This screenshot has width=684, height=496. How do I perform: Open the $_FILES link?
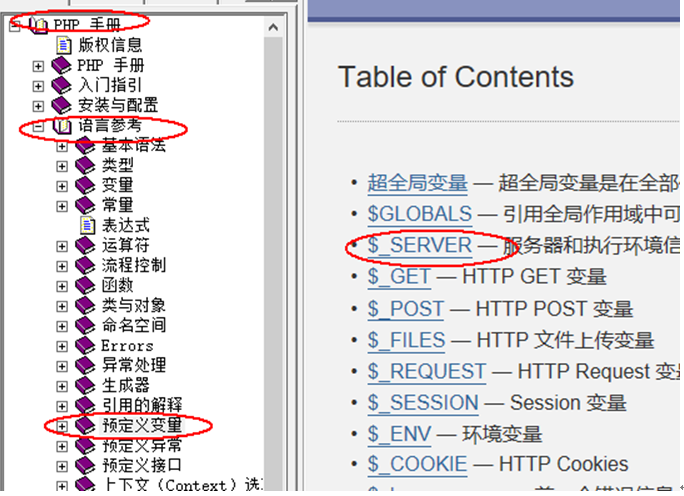click(x=406, y=340)
